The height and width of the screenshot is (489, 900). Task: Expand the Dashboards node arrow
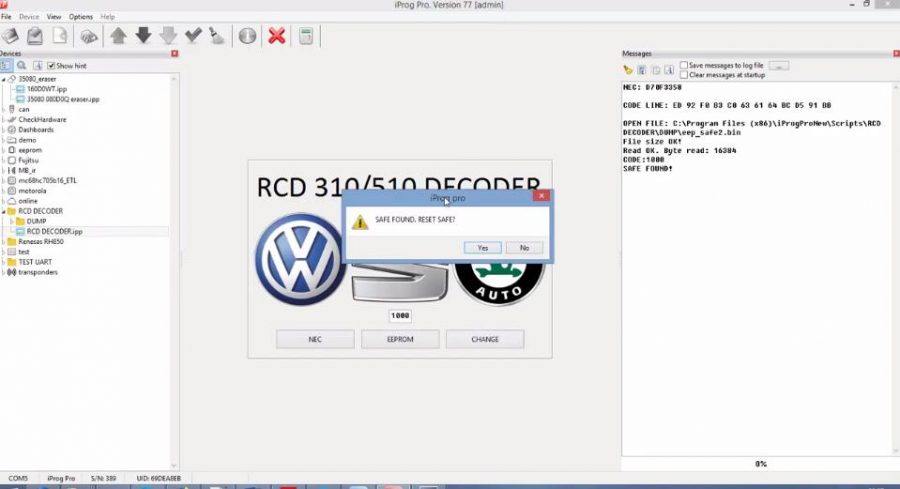pos(3,130)
